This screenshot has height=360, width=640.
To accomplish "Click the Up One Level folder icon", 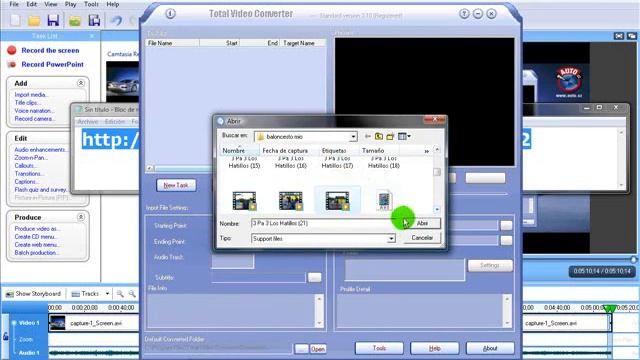I will (379, 136).
